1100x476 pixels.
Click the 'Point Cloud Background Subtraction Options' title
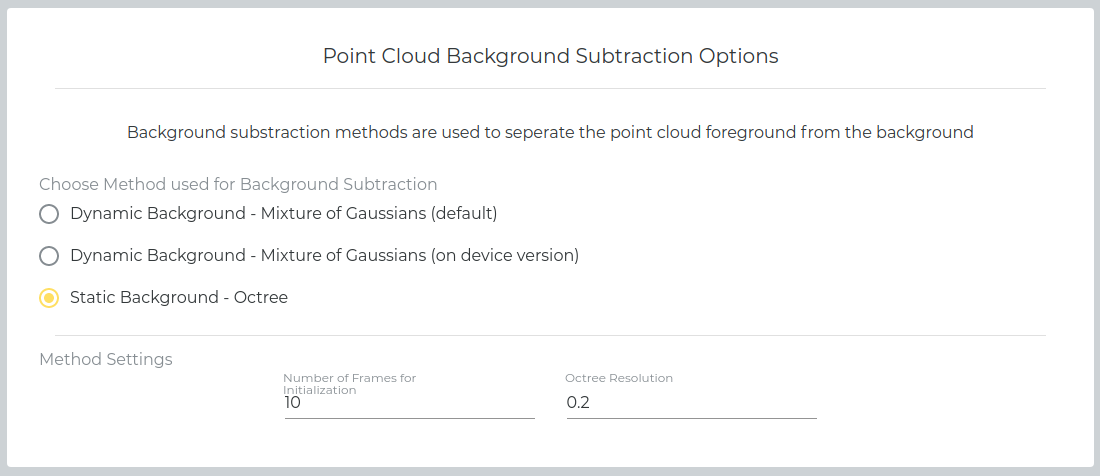point(551,56)
